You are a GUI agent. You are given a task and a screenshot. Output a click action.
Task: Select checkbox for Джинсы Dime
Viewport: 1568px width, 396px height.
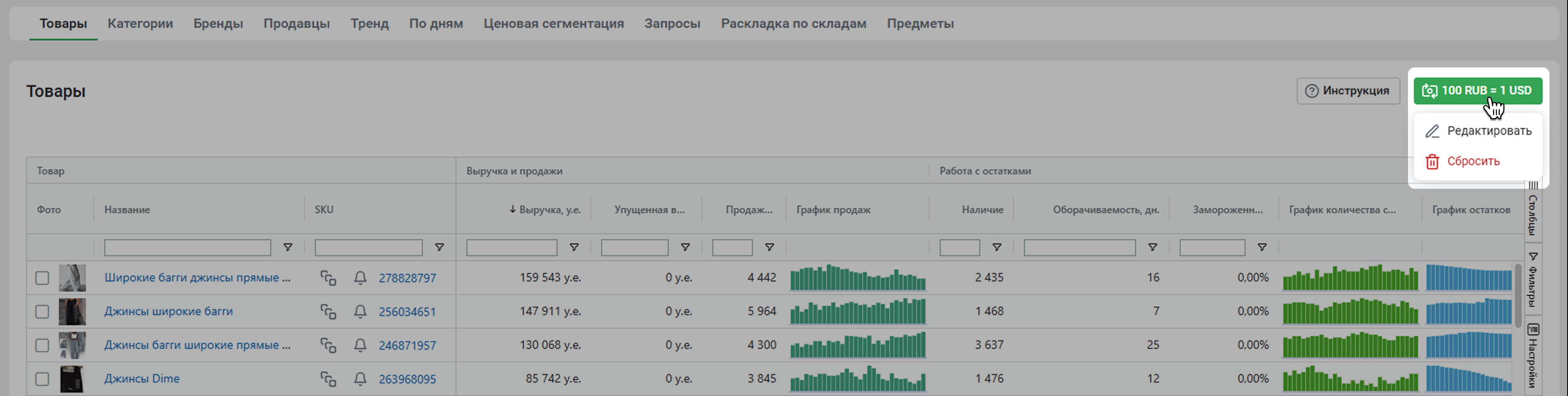[42, 379]
